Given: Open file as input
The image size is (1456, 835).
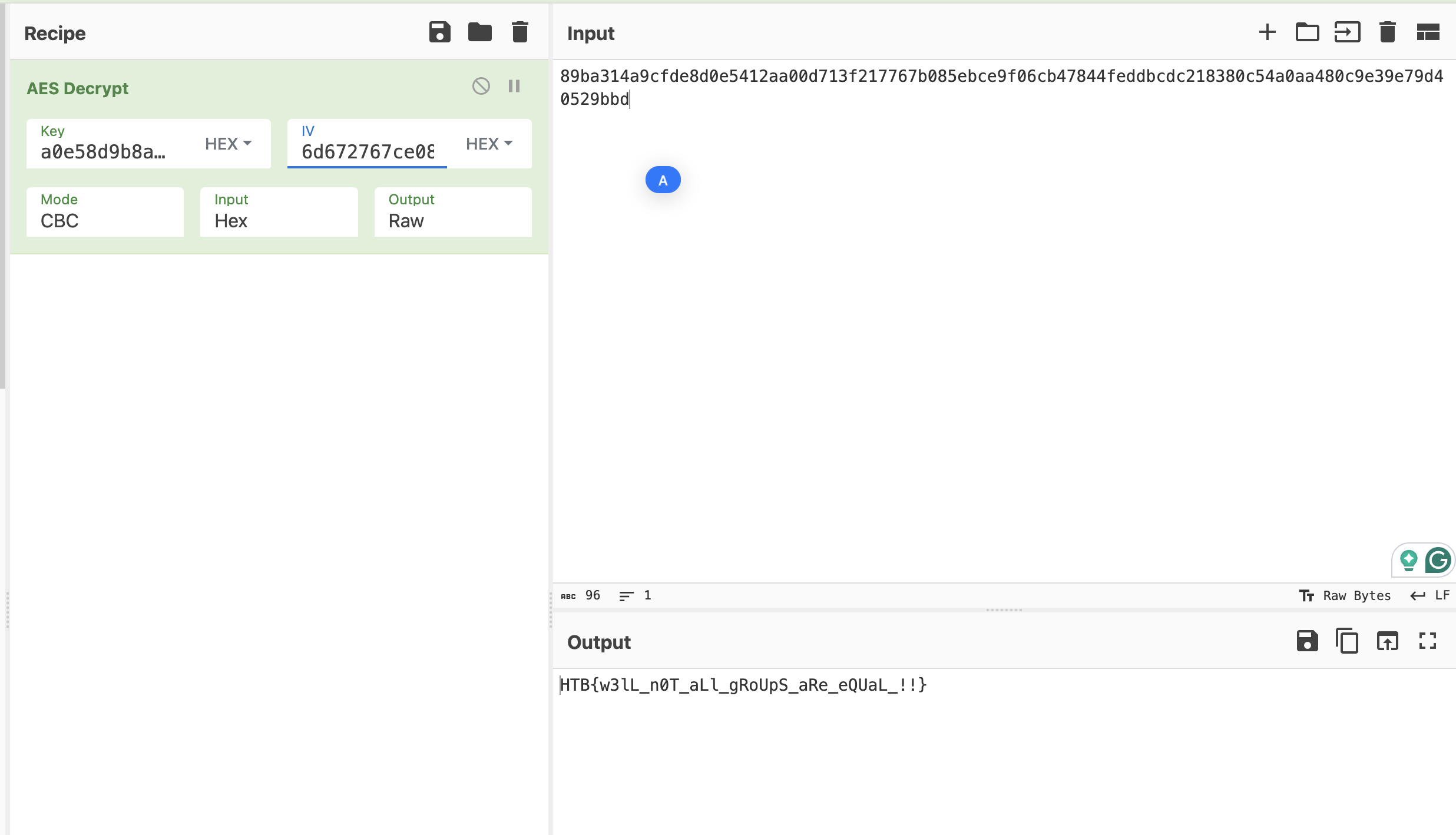Looking at the screenshot, I should [x=1347, y=32].
